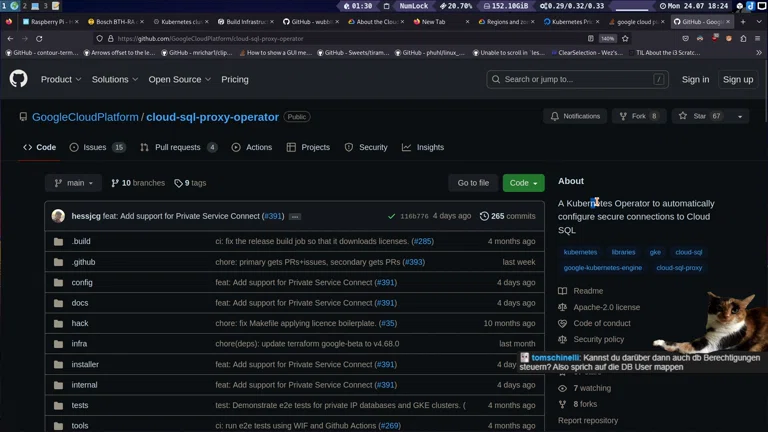The image size is (768, 432).
Task: Open the .github folder
Action: point(83,262)
